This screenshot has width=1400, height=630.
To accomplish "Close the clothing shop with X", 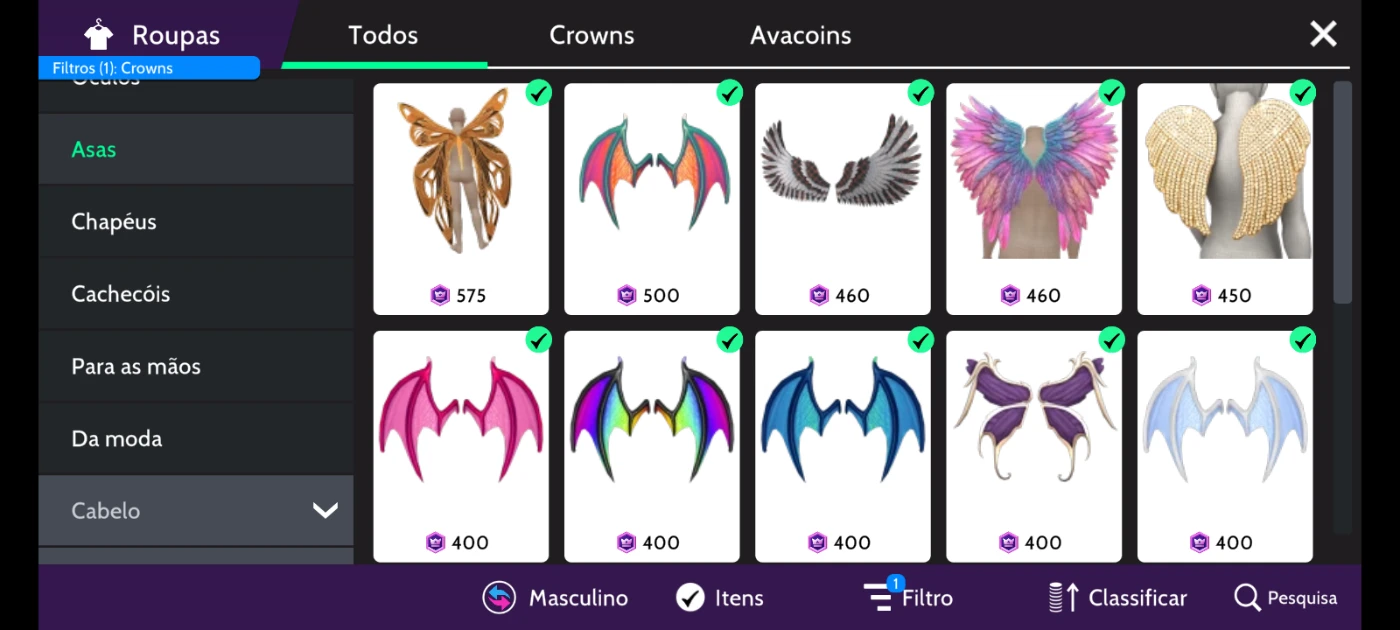I will (1323, 34).
